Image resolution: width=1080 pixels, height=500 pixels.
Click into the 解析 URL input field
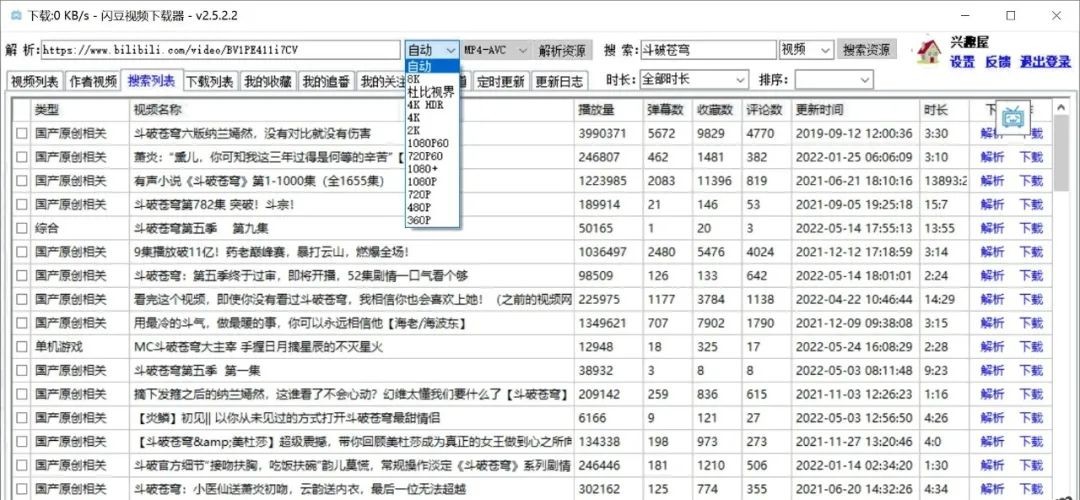[x=220, y=50]
